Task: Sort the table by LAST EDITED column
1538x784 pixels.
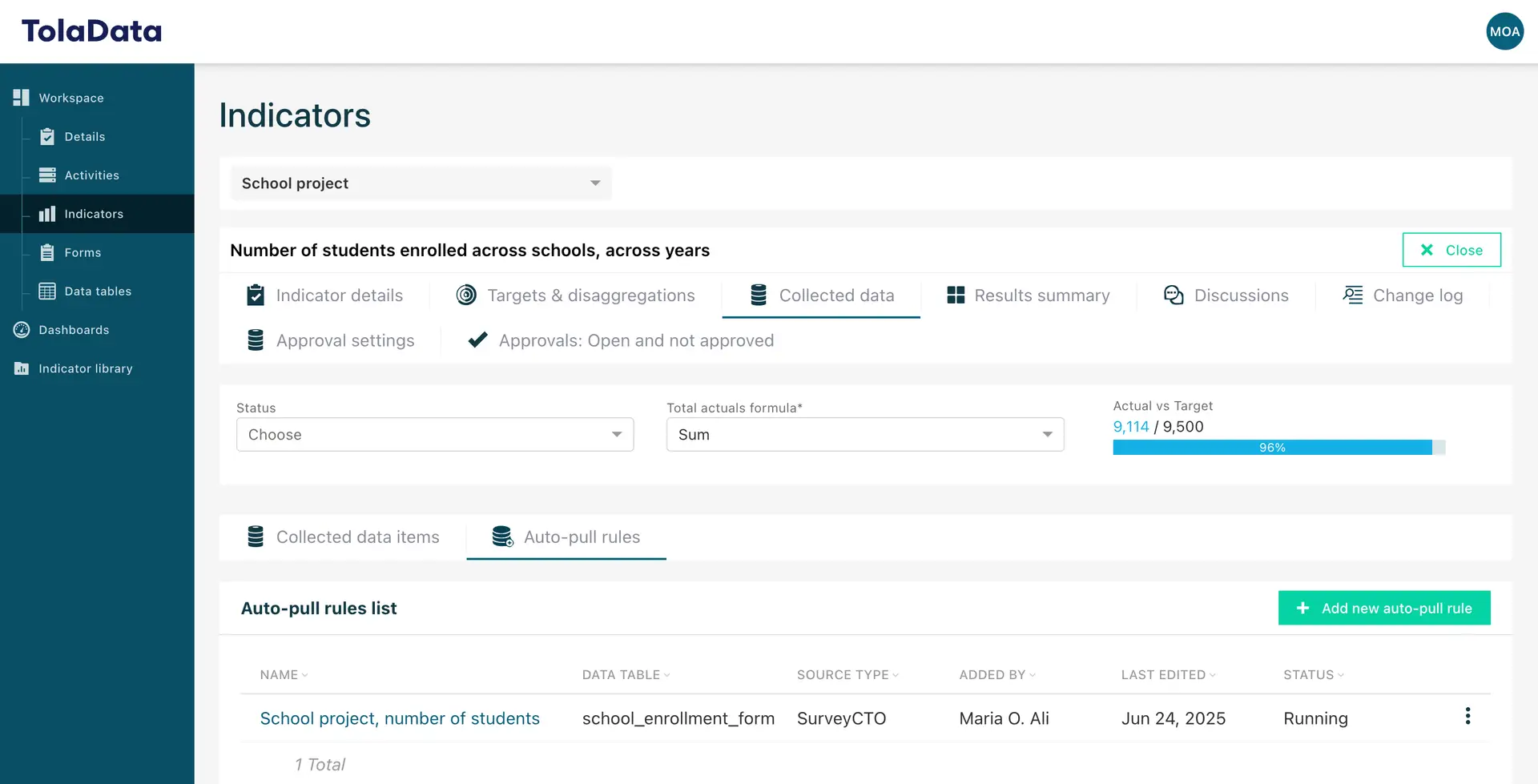Action: (x=1167, y=674)
